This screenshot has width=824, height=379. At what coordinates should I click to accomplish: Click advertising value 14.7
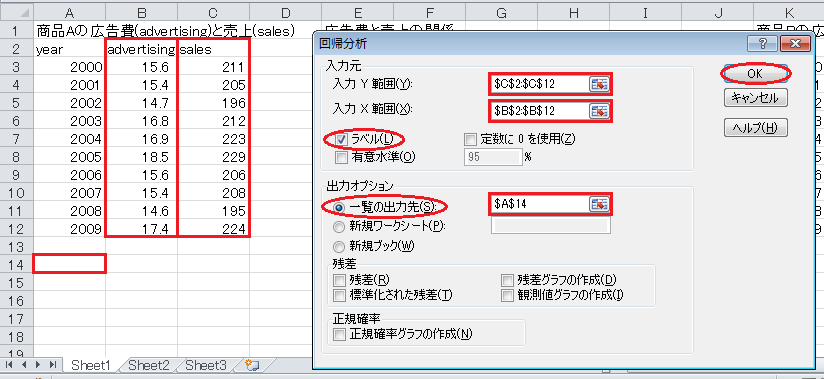(x=141, y=103)
